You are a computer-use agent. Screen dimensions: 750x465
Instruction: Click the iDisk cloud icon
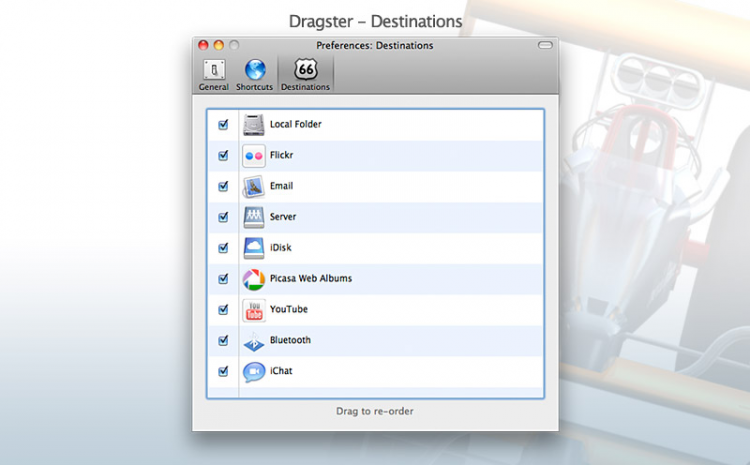click(254, 248)
